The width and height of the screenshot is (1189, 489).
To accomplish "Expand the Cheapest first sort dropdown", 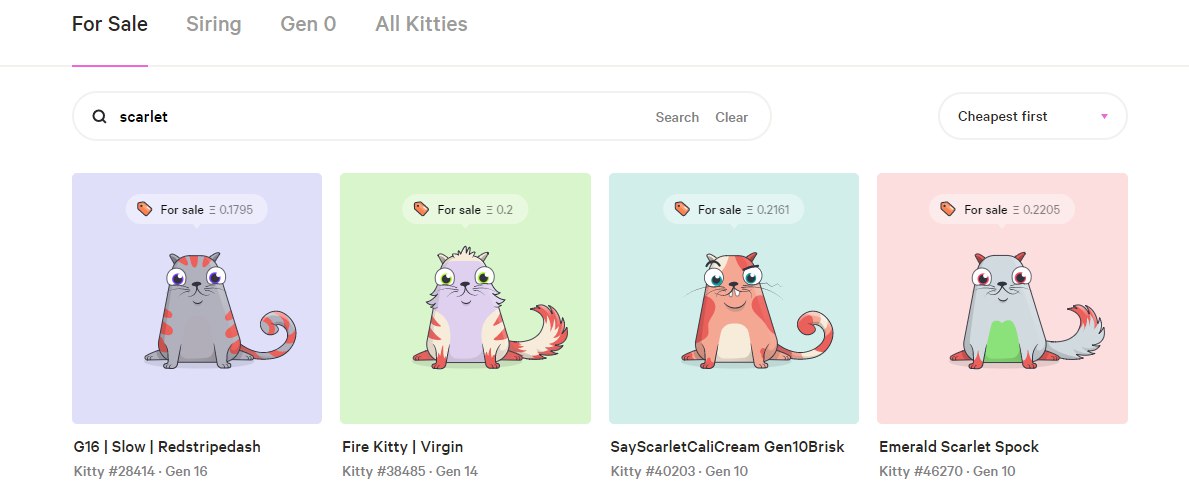I will pyautogui.click(x=1033, y=116).
